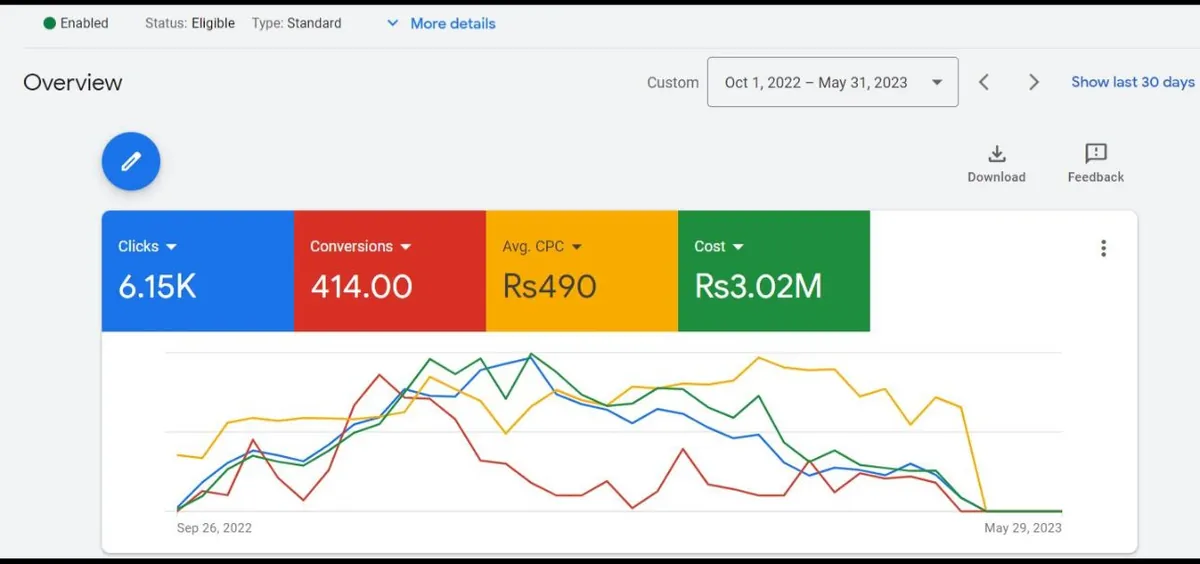
Task: Download the overview report
Action: [x=996, y=164]
